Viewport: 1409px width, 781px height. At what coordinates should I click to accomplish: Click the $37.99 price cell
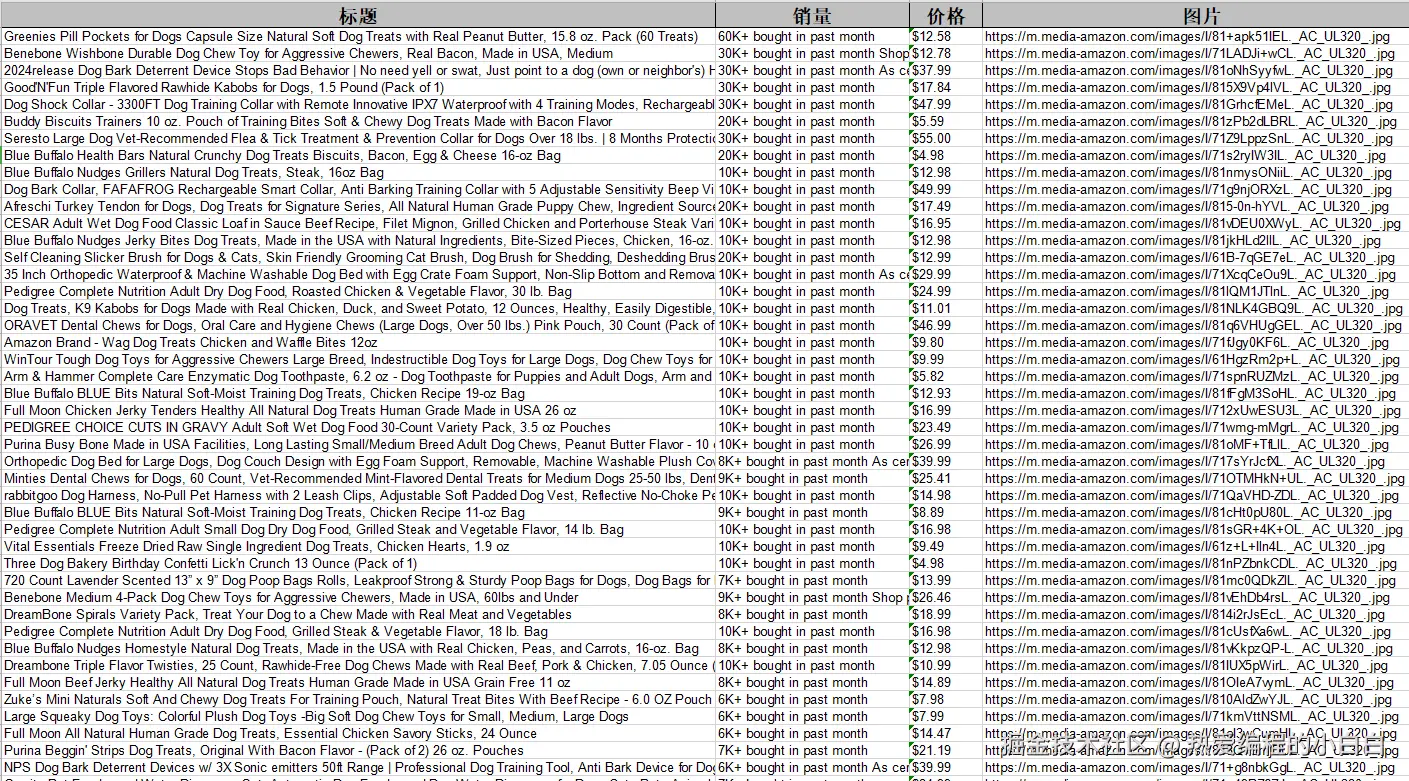click(946, 71)
